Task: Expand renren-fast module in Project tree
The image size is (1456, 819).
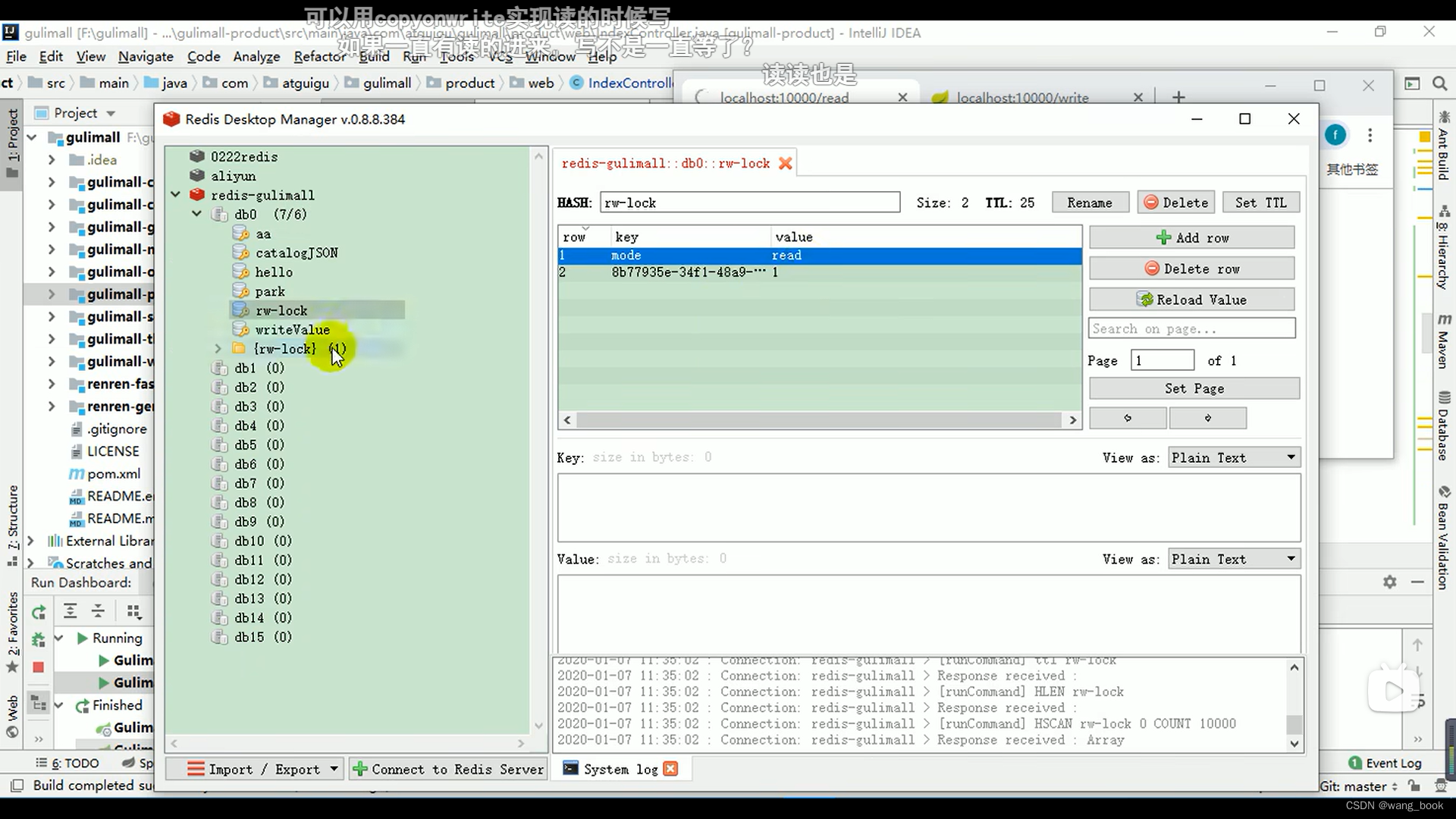Action: click(51, 384)
